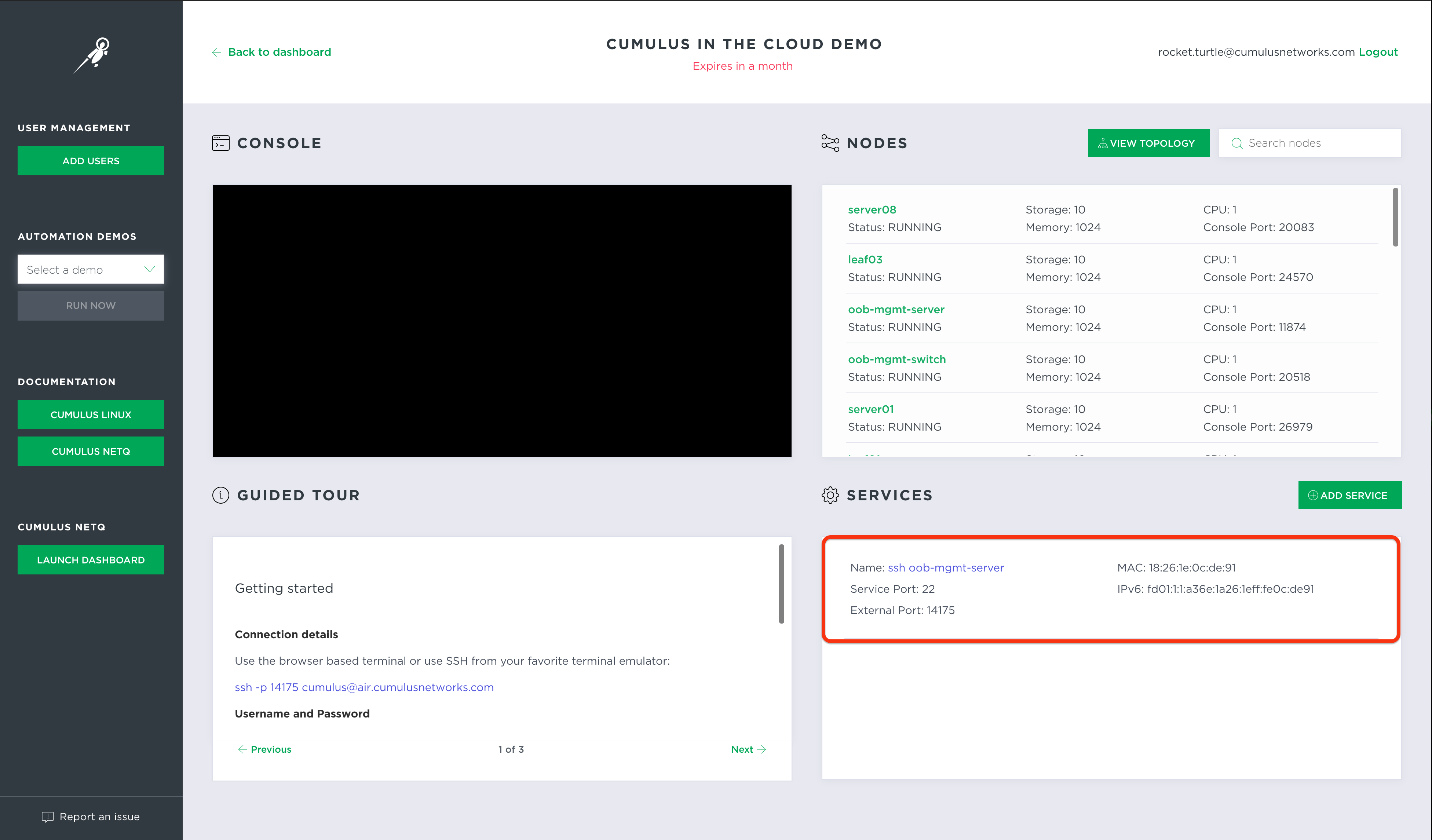Go to Previous guided tour page

pos(265,749)
